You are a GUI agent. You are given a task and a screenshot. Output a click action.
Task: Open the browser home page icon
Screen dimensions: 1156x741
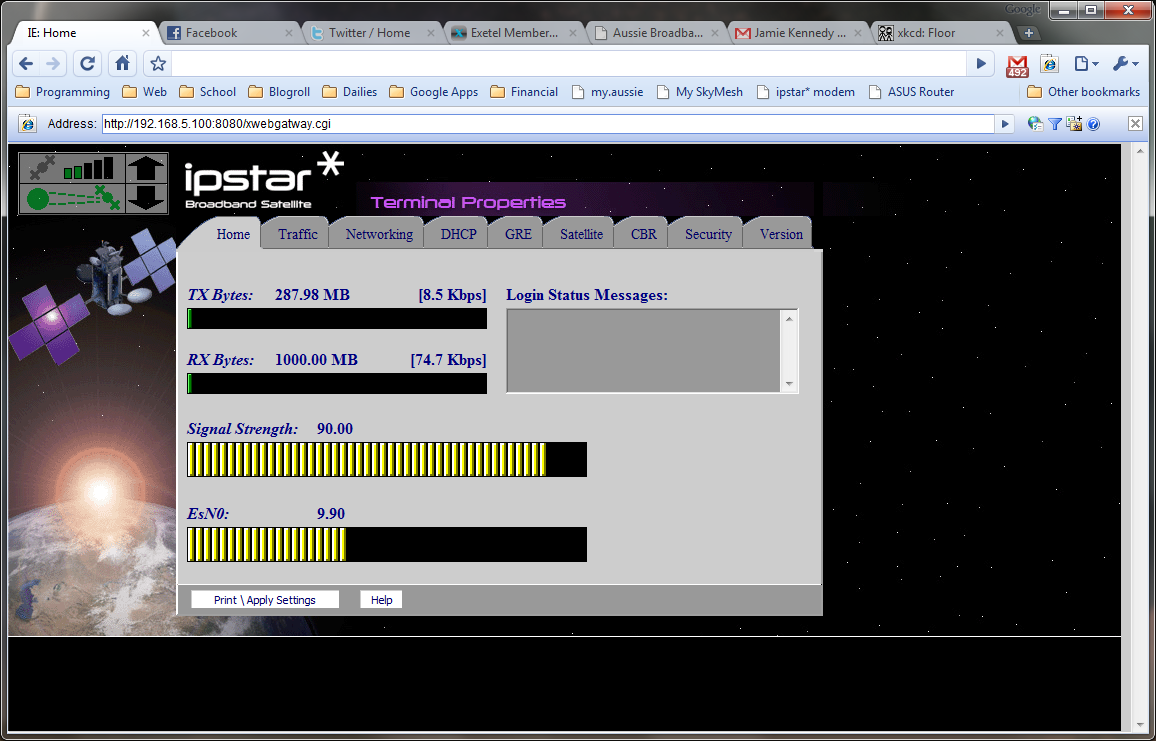(x=122, y=63)
